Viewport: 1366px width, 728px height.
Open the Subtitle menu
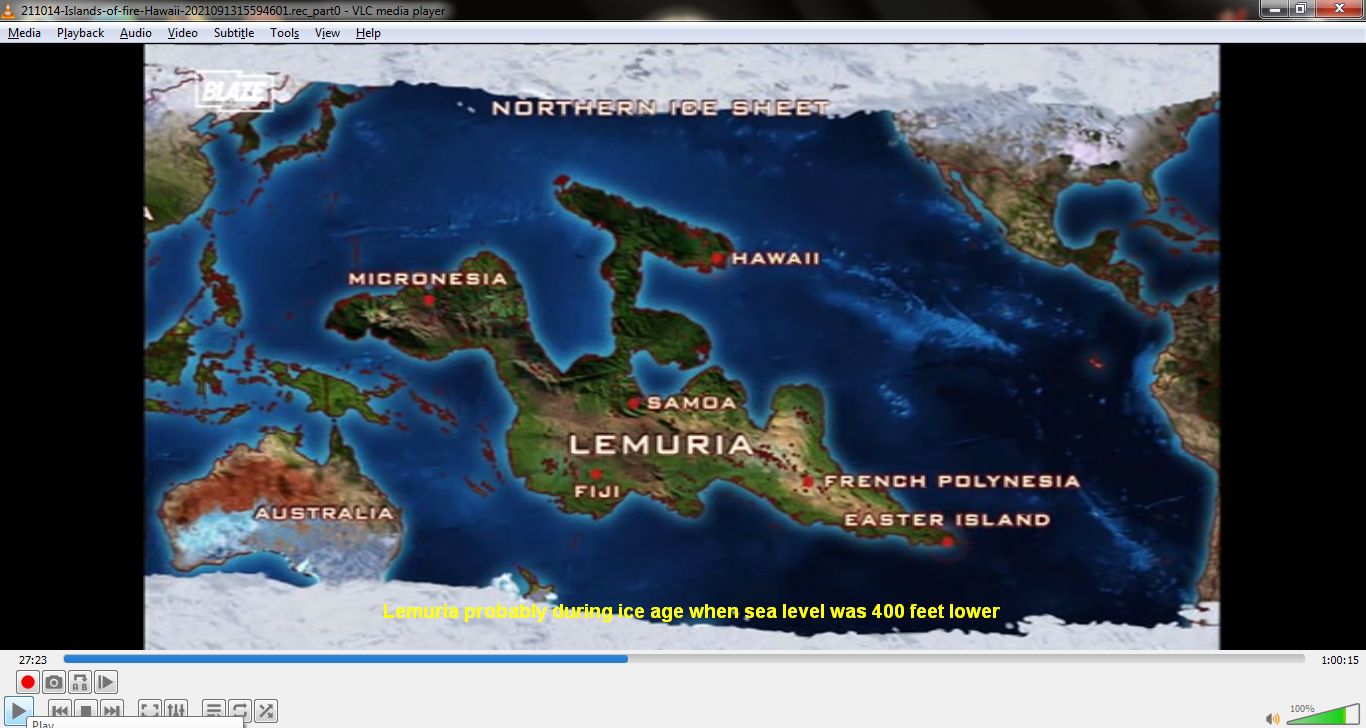[233, 33]
